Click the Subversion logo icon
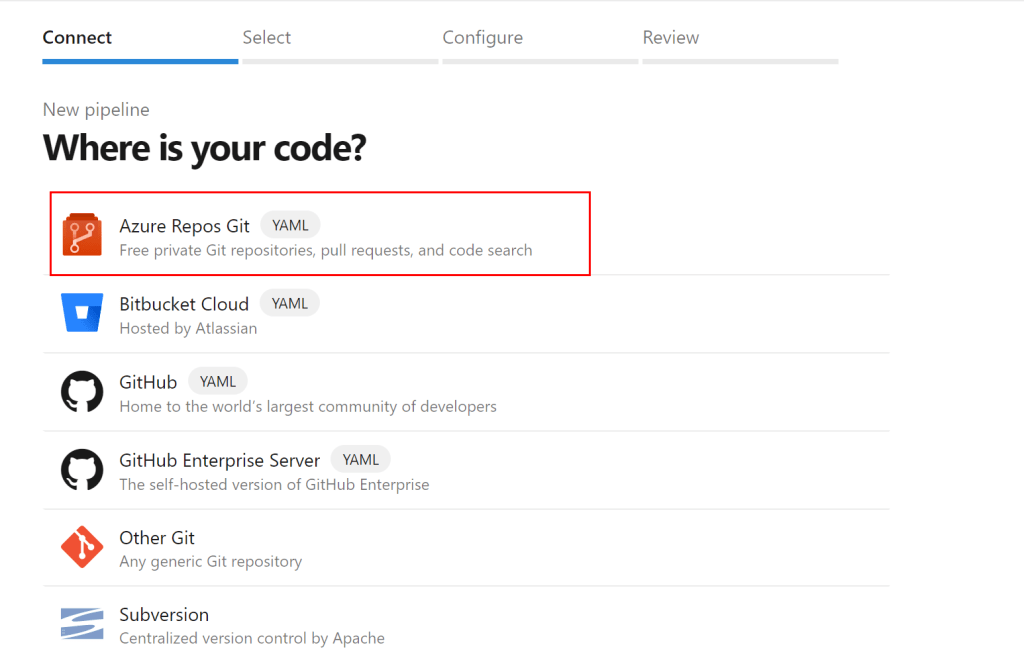 (82, 625)
